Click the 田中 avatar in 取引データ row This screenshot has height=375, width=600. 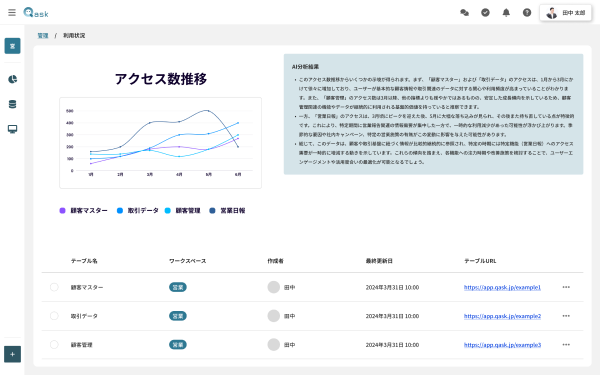click(x=274, y=316)
